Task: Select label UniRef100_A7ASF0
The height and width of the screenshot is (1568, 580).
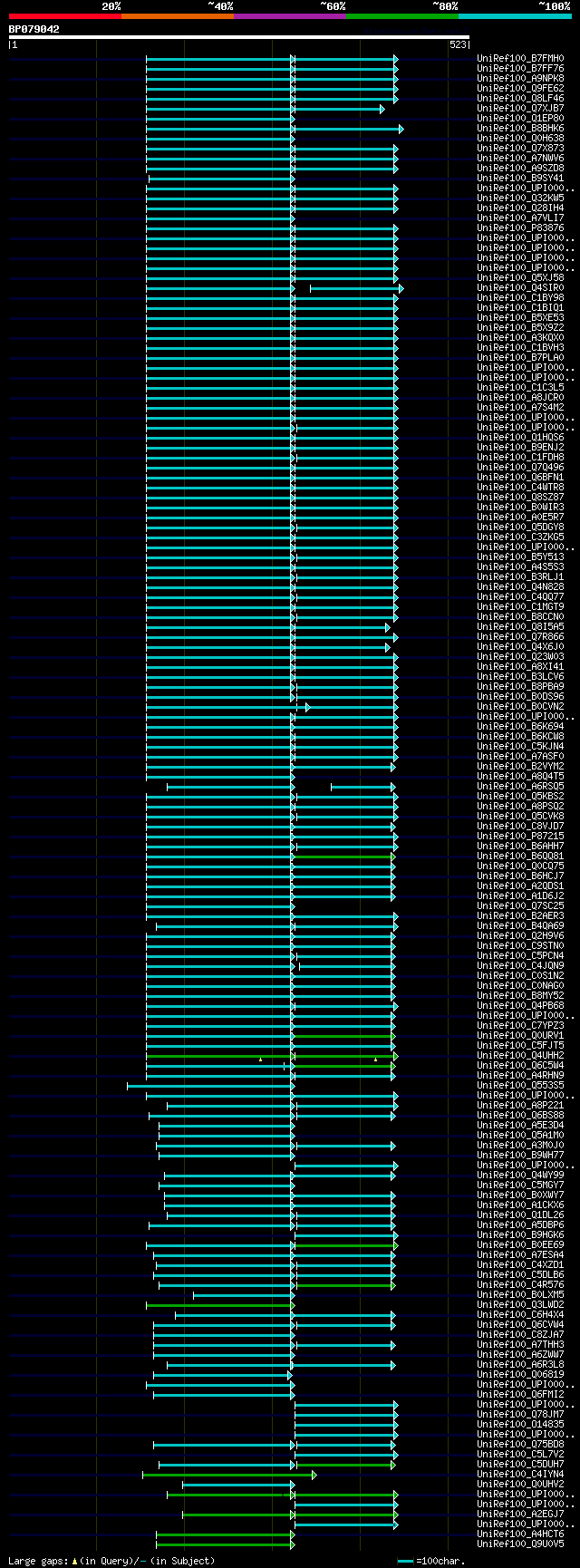Action: point(520,757)
